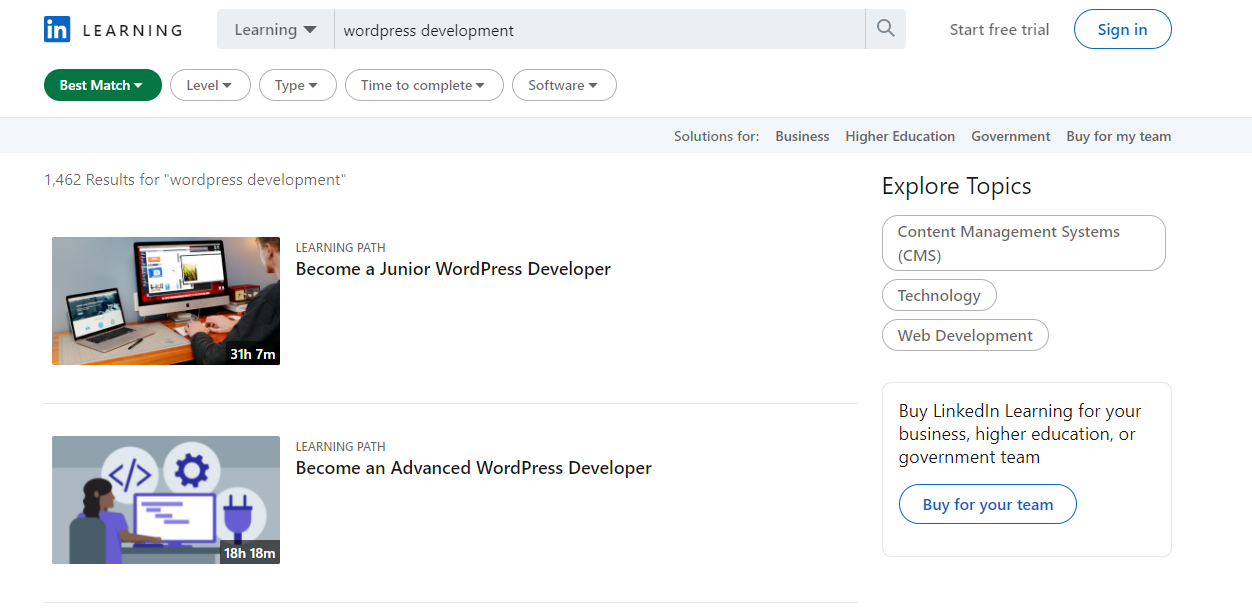Open Higher Education solutions link
This screenshot has height=613, width=1252.
[900, 136]
